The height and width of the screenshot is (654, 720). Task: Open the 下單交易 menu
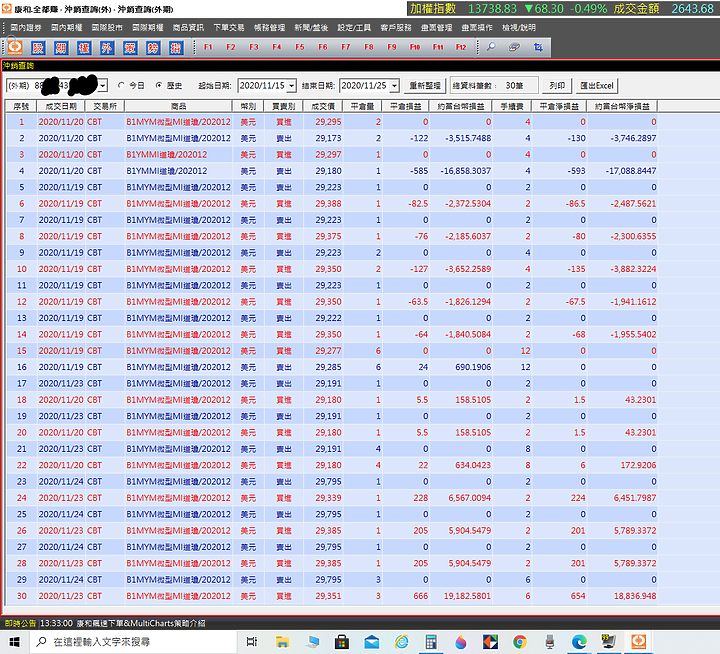pyautogui.click(x=229, y=28)
